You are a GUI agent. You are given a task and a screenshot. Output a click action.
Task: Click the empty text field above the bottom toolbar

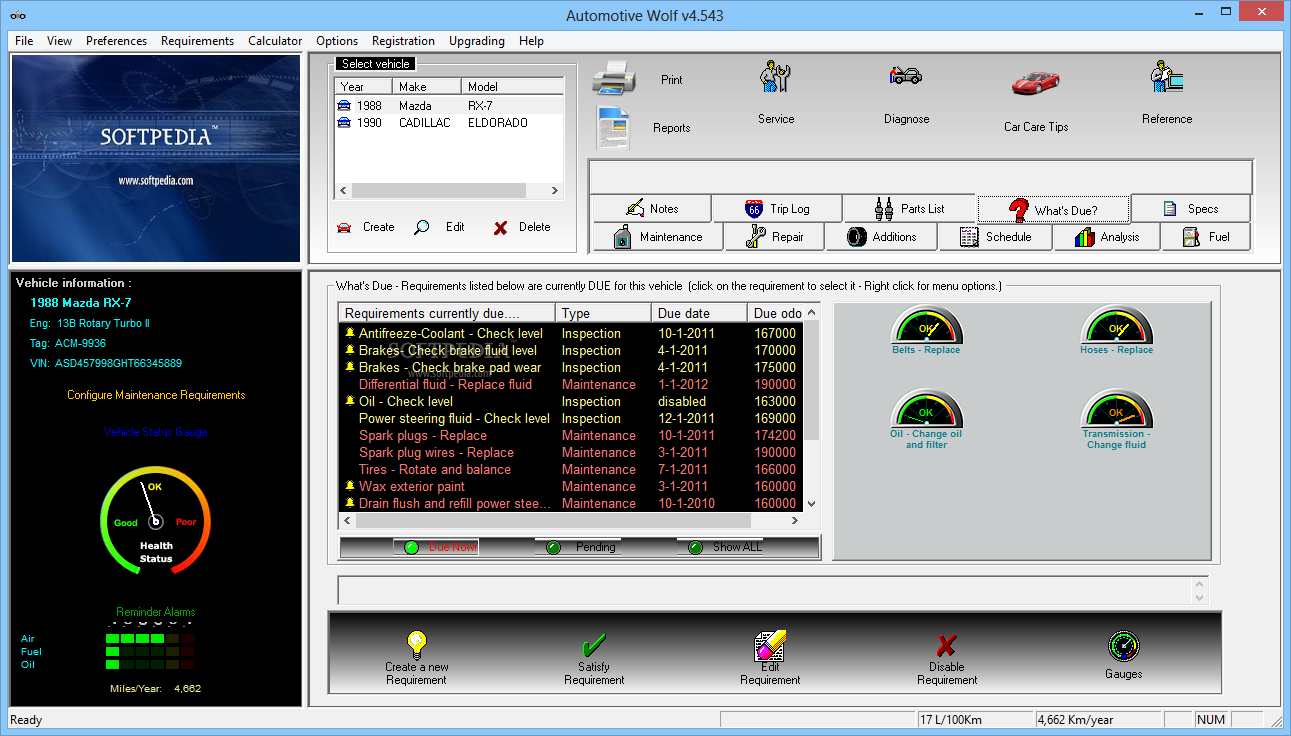[773, 590]
